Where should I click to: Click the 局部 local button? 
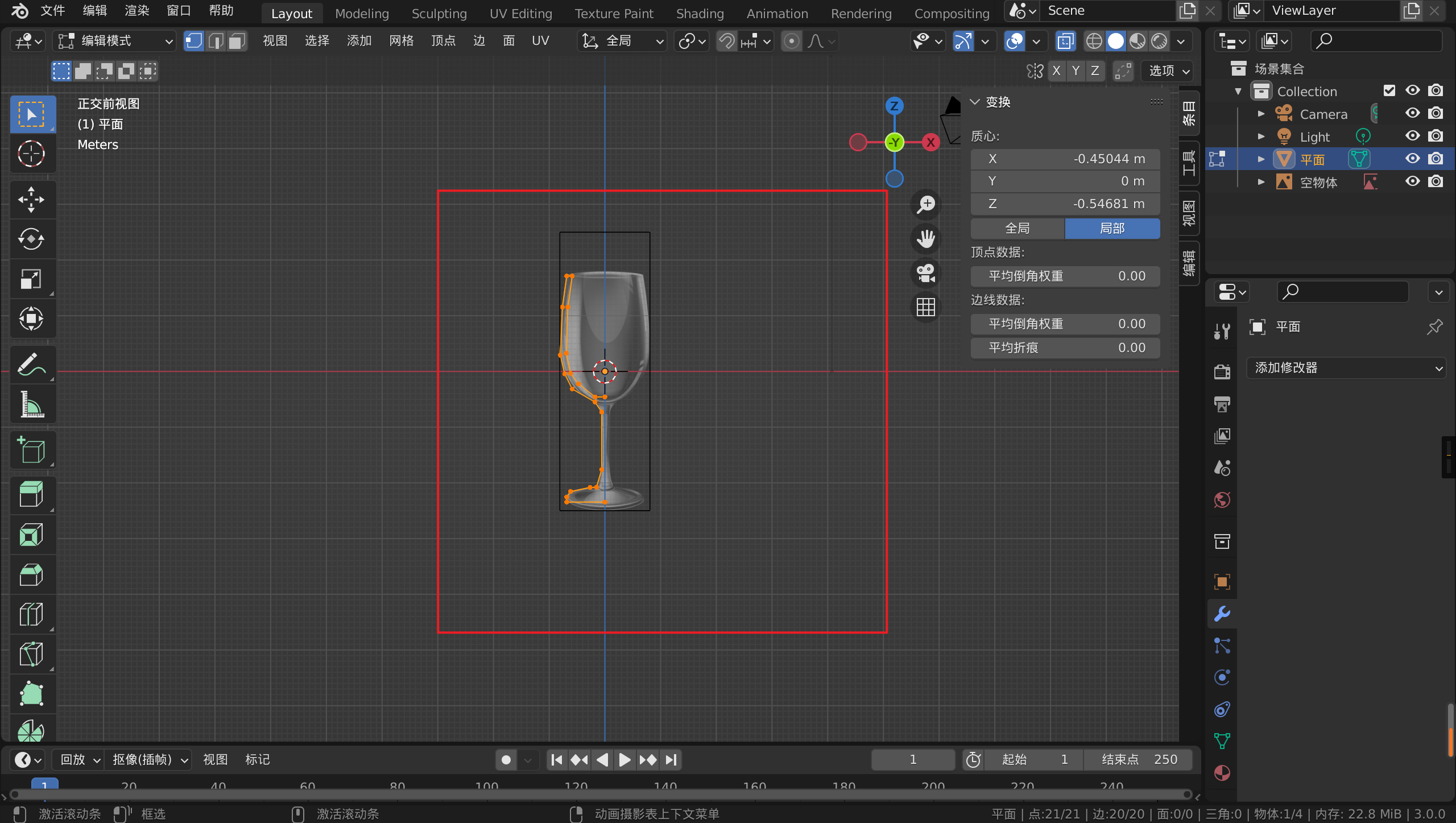pos(1112,229)
